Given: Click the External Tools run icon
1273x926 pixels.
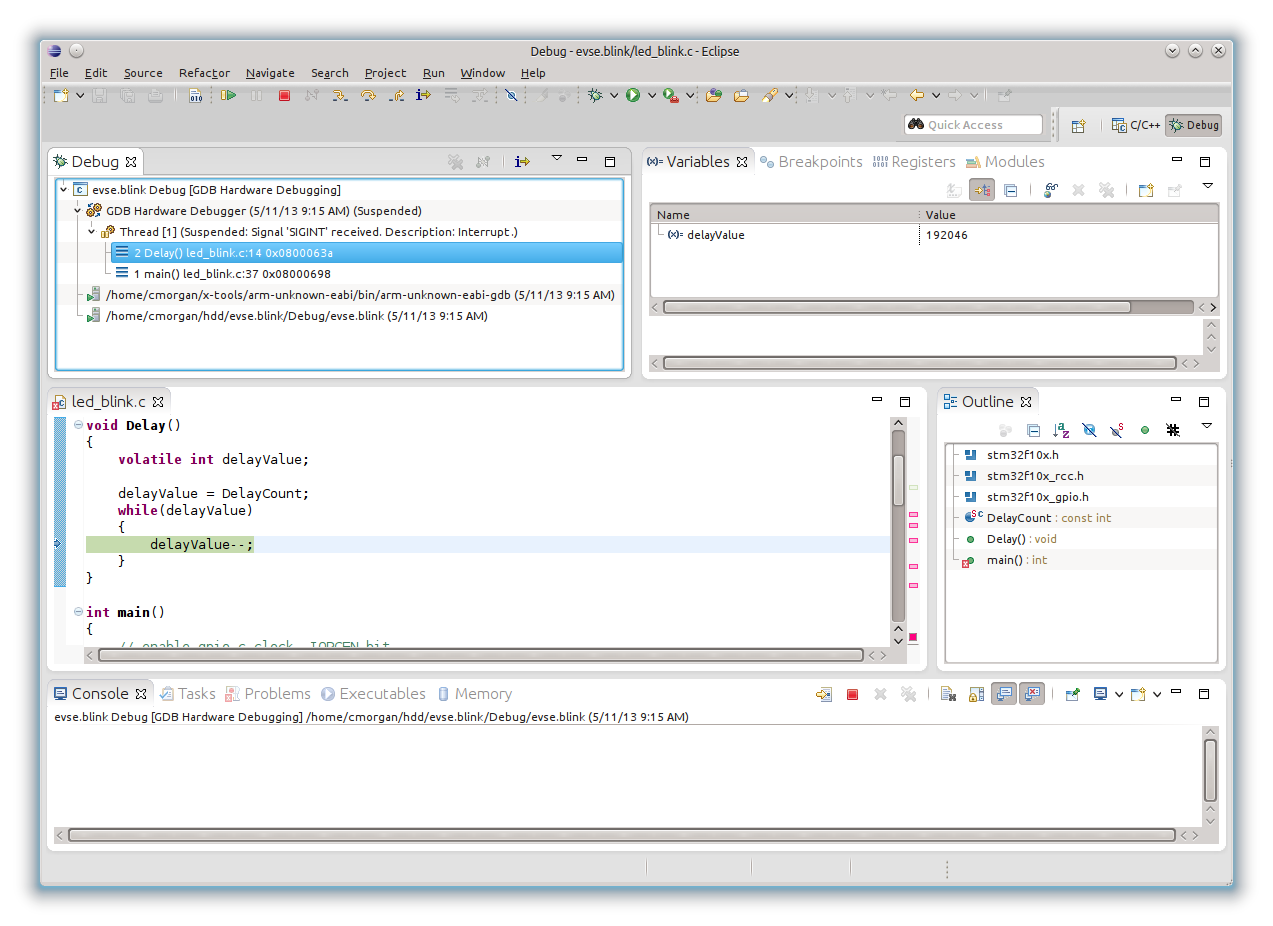Looking at the screenshot, I should point(671,95).
